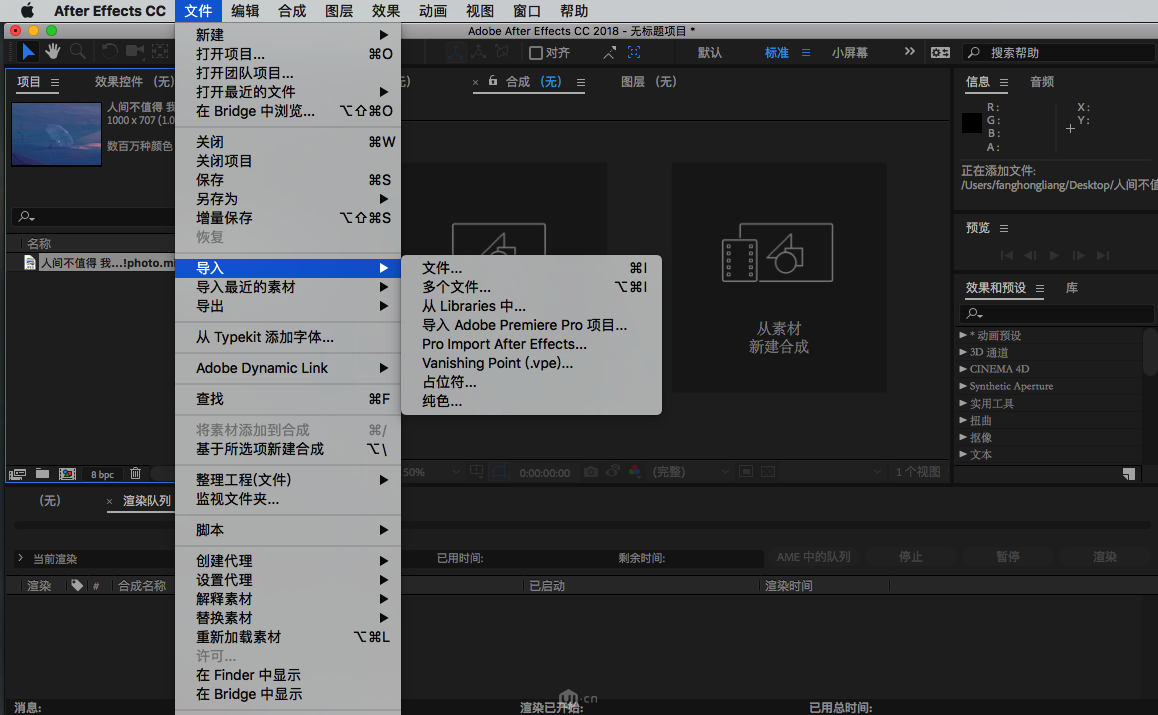Show more workspaces with double chevron
This screenshot has width=1158, height=715.
[909, 52]
